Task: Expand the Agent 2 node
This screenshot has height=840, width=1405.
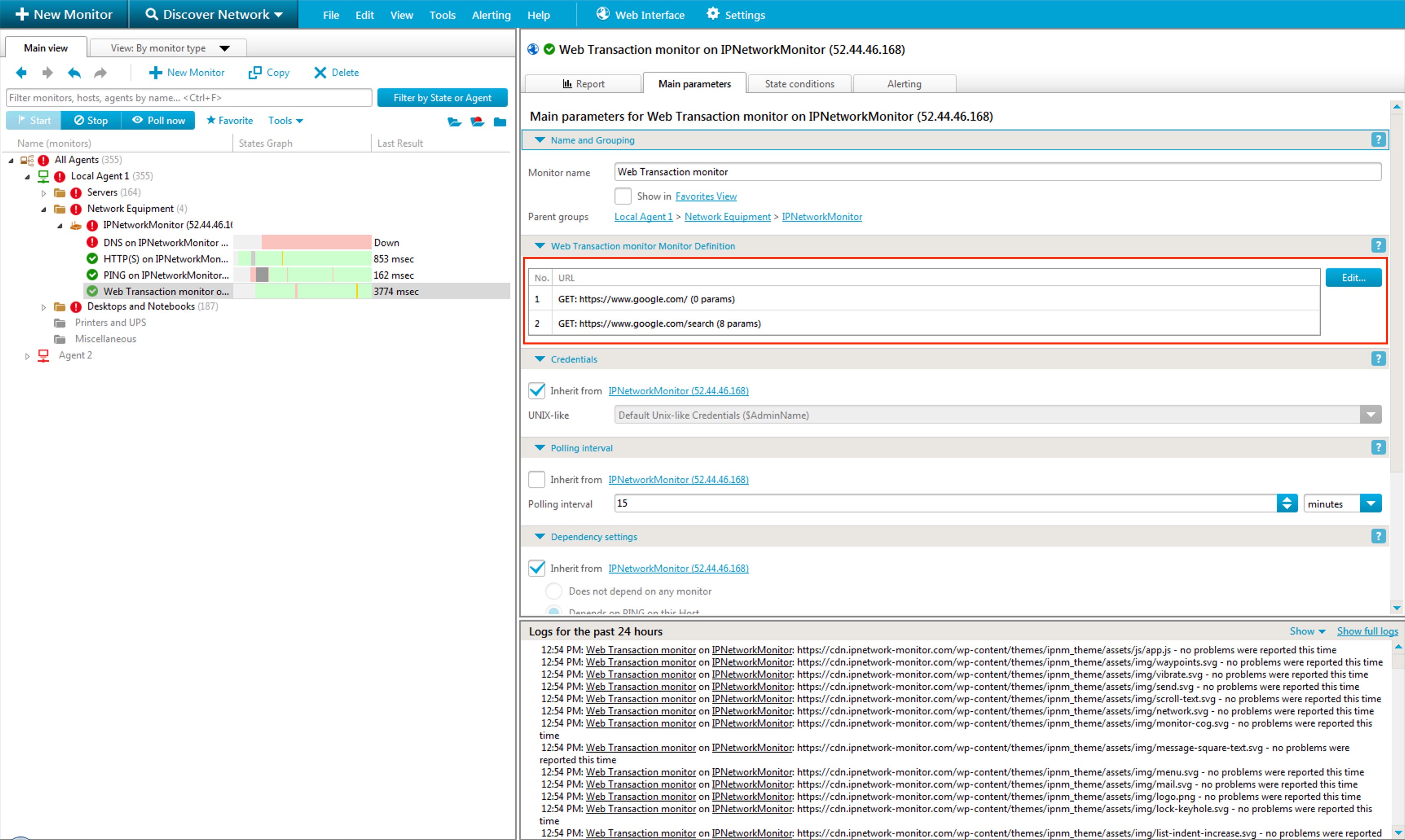Action: pos(27,356)
